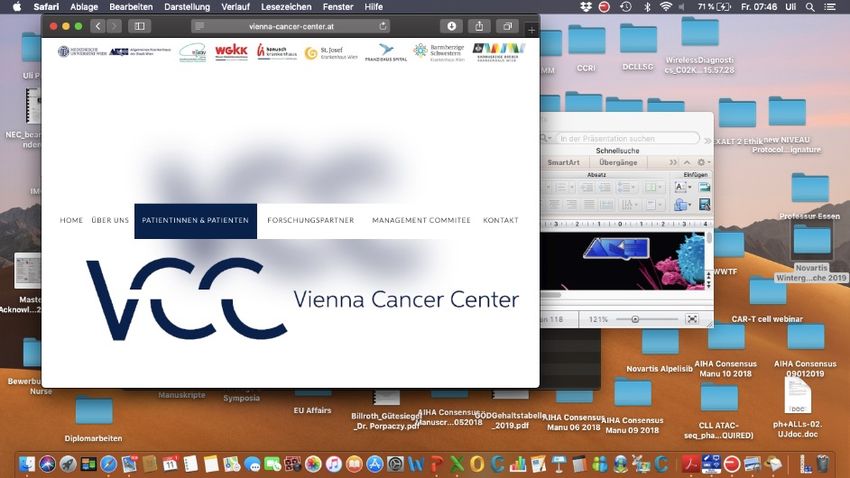Screen dimensions: 850x478
Task: Go to the HOME page link
Action: point(71,220)
